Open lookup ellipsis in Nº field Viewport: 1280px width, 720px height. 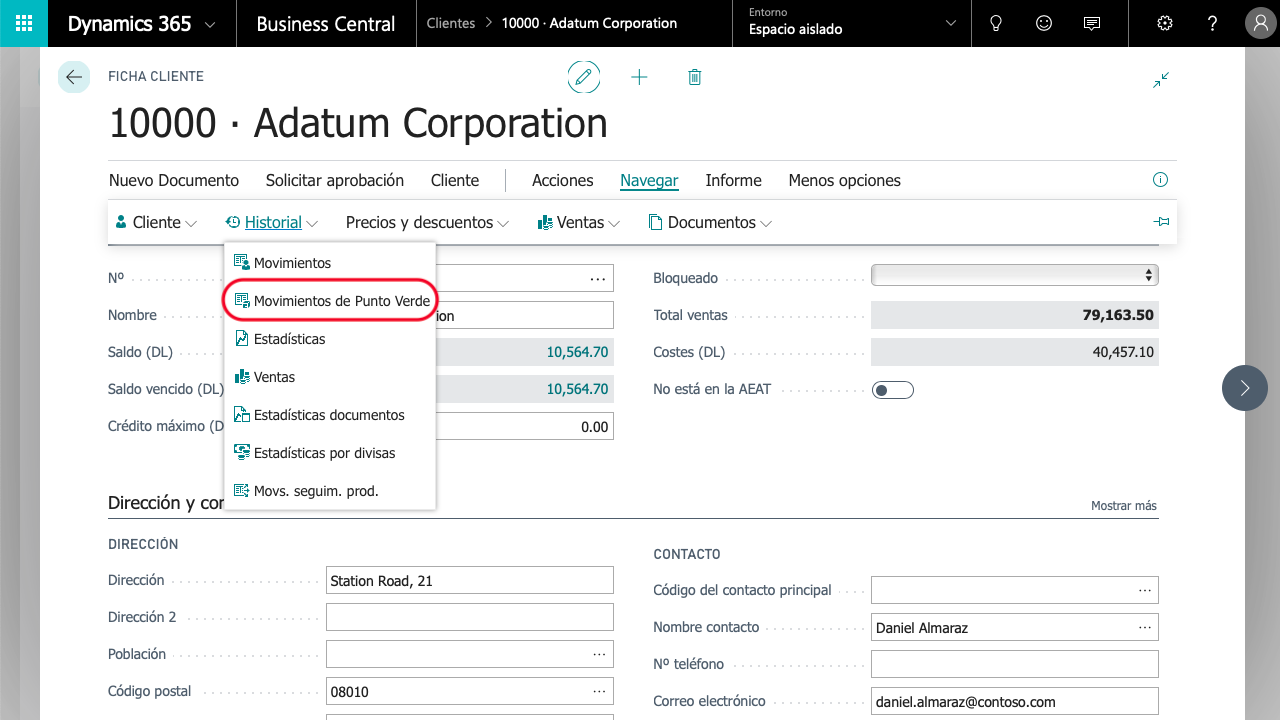[598, 279]
